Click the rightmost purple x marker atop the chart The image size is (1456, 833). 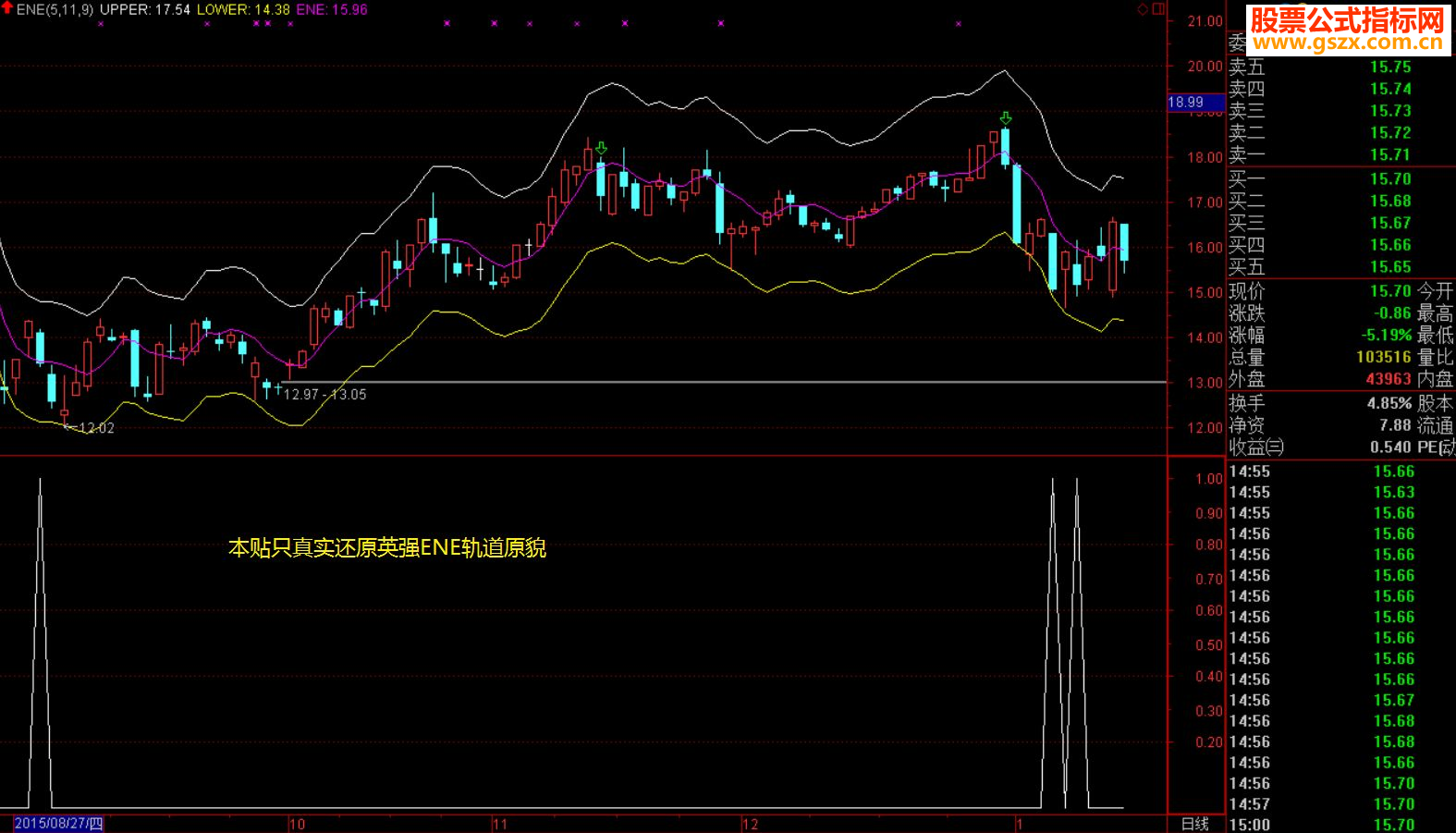point(959,24)
